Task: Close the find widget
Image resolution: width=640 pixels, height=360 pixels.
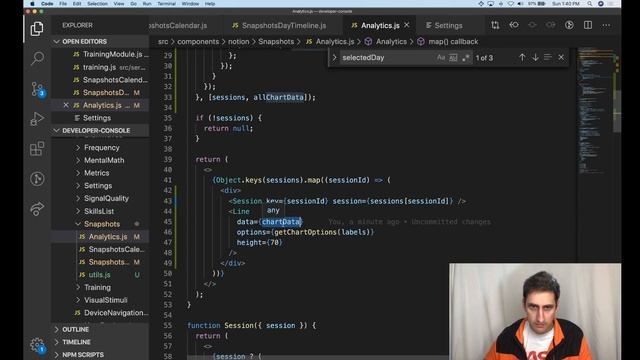Action: pos(561,58)
